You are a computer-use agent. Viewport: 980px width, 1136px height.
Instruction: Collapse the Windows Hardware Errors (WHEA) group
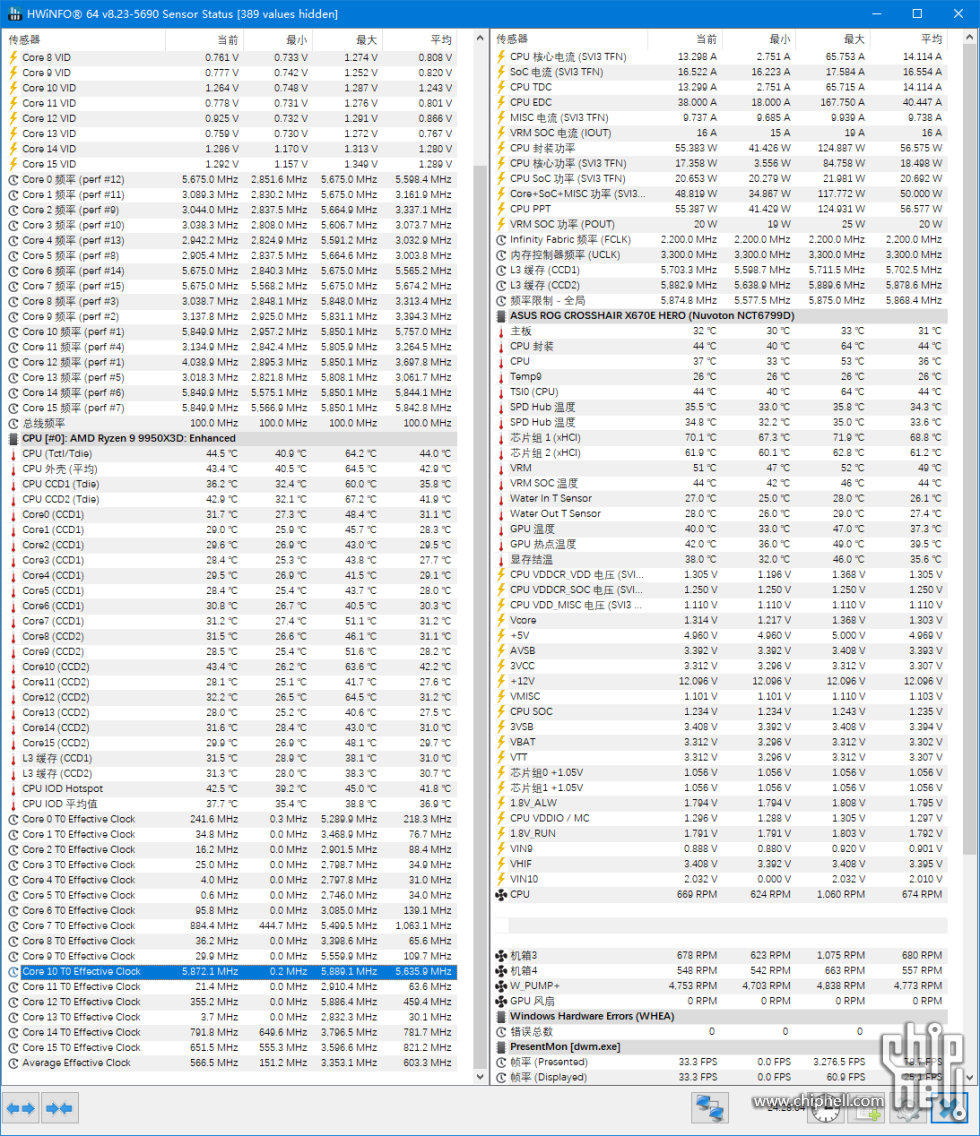coord(719,1016)
